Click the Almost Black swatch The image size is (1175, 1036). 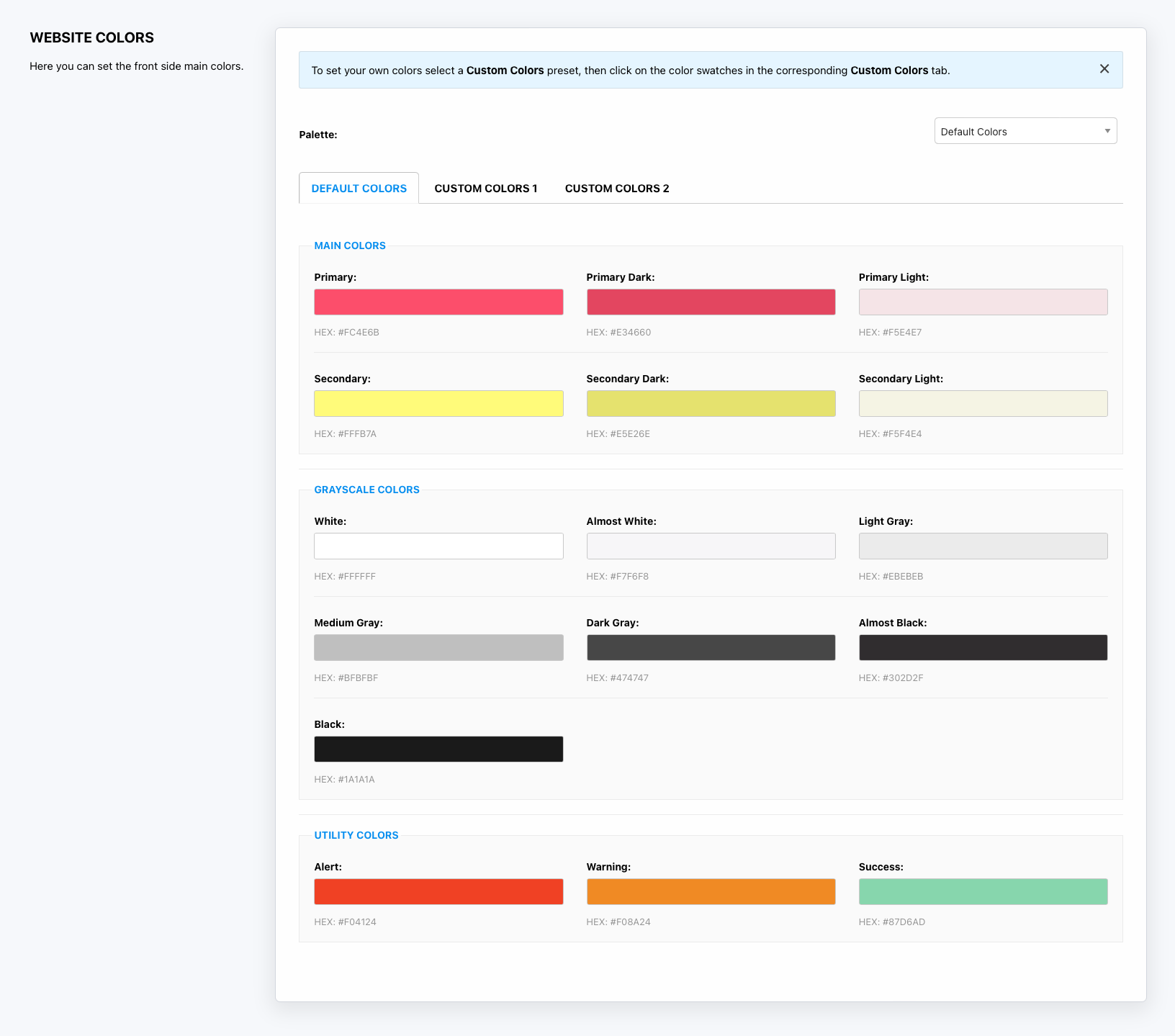[x=983, y=648]
